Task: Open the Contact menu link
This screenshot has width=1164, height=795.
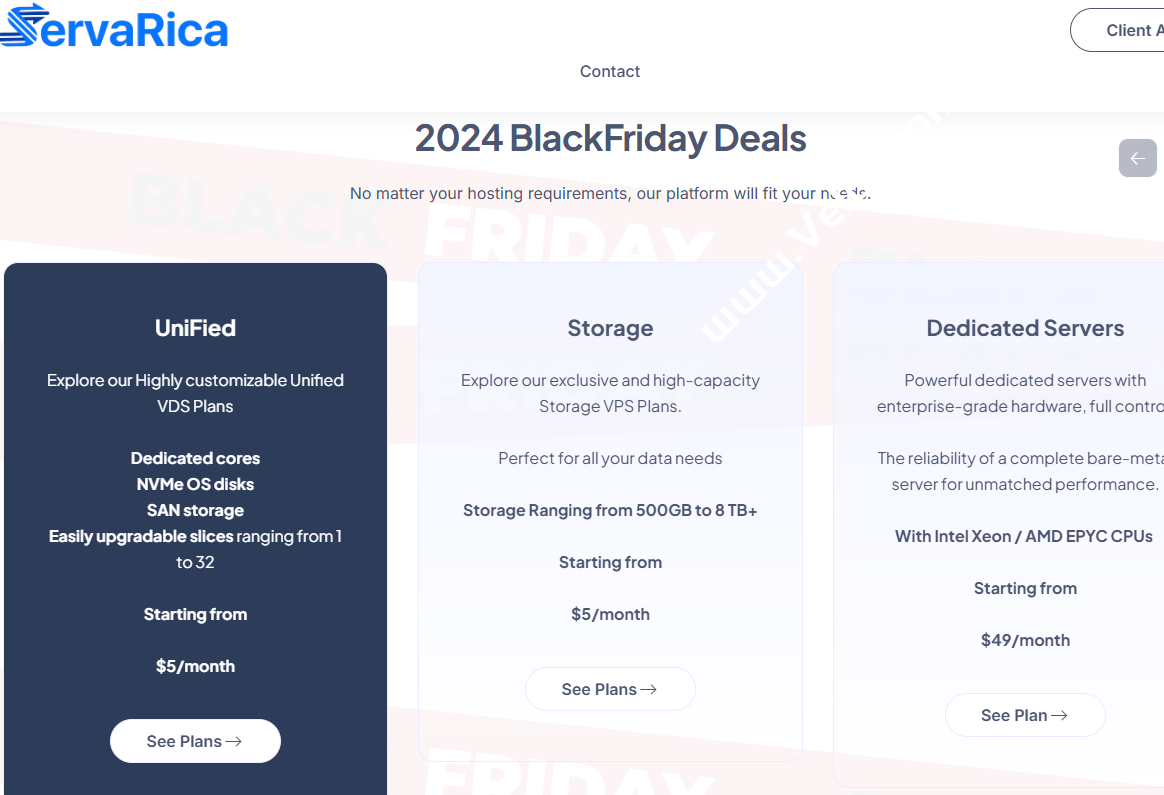Action: (x=610, y=71)
